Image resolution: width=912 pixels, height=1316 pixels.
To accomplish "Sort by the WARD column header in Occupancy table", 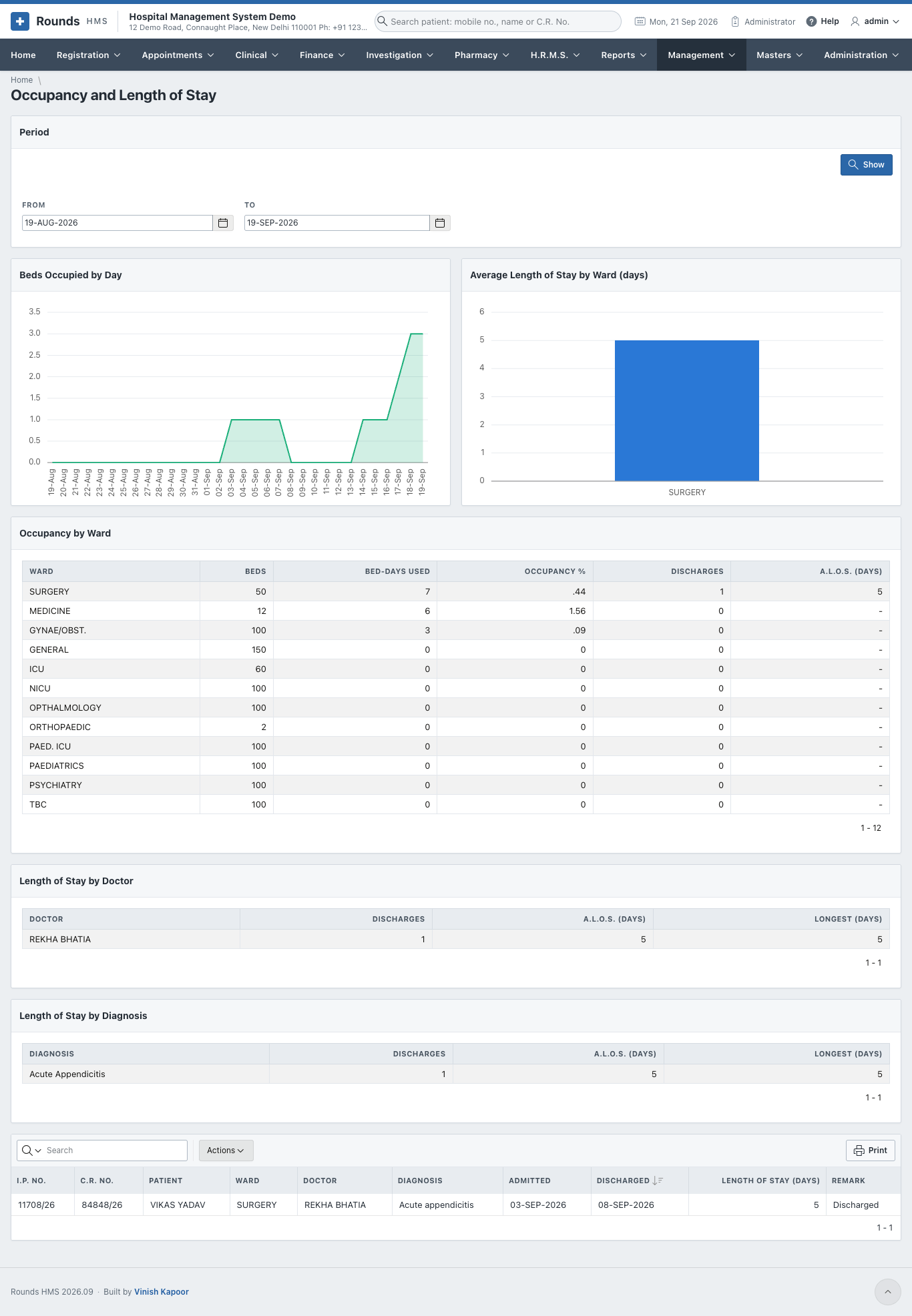I will point(111,571).
